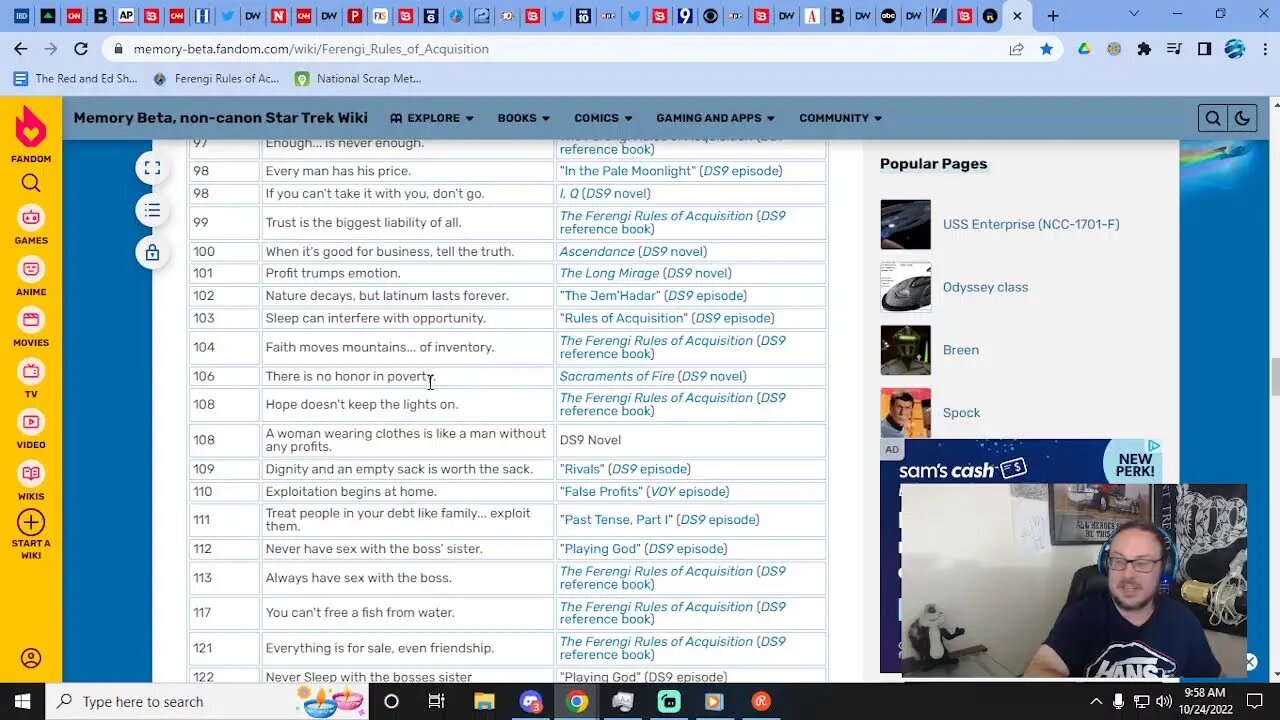Viewport: 1280px width, 720px height.
Task: Open "Past Tense, Part I" link
Action: (x=616, y=520)
